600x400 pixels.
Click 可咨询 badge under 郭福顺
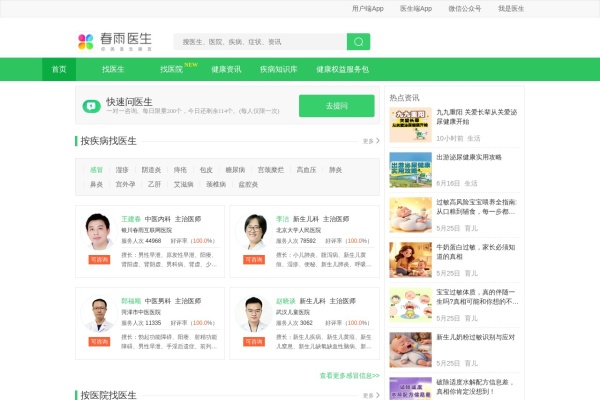[x=99, y=341]
